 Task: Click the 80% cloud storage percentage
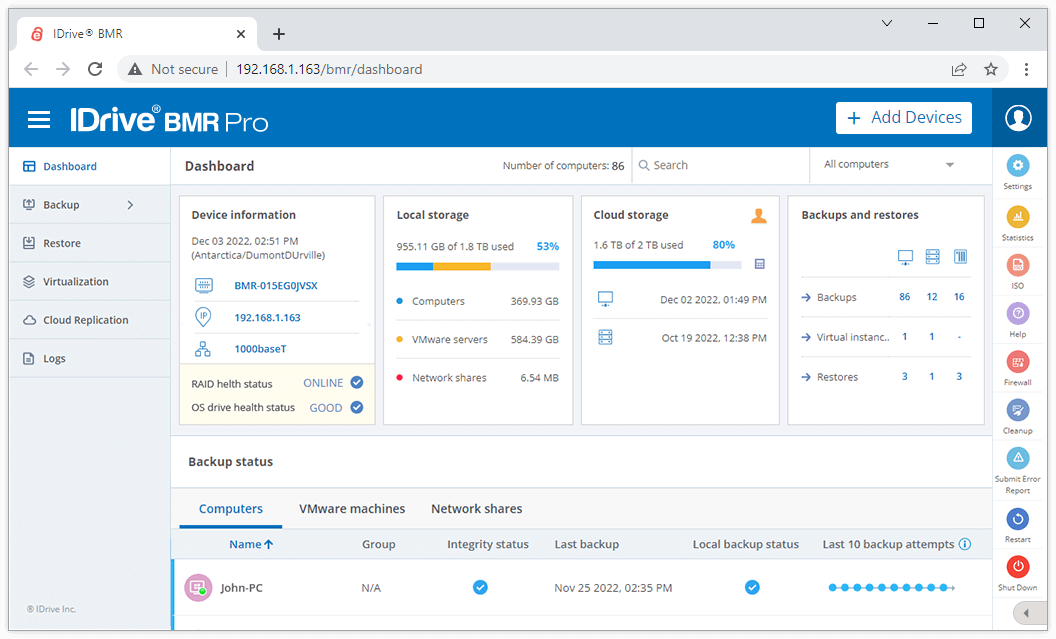(724, 245)
